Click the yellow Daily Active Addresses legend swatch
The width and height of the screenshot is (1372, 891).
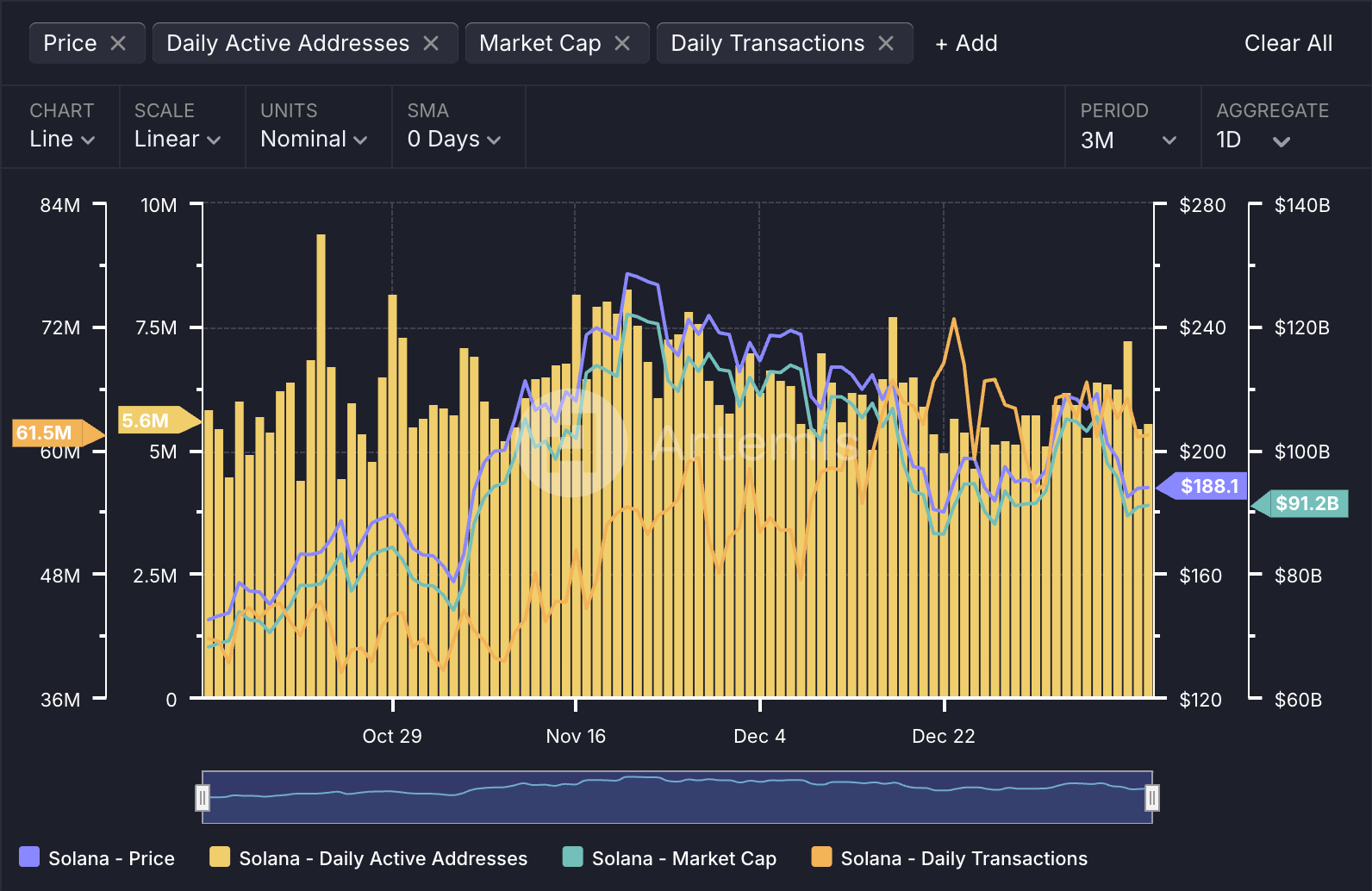(220, 857)
